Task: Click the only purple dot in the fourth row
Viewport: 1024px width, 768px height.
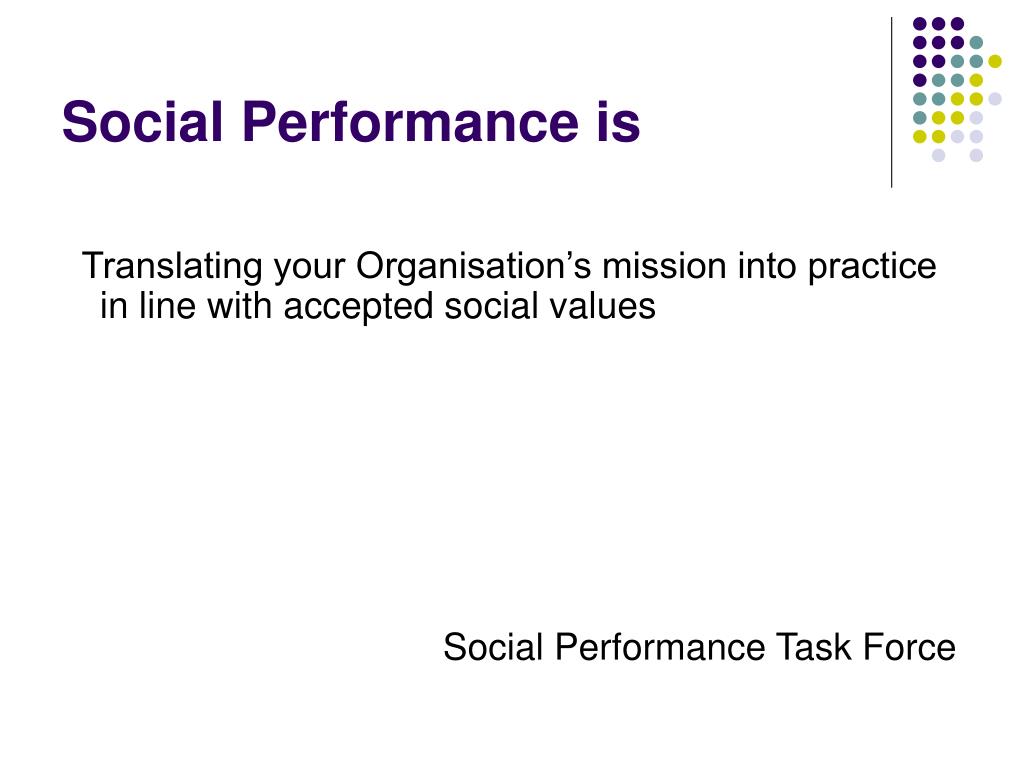Action: 920,80
